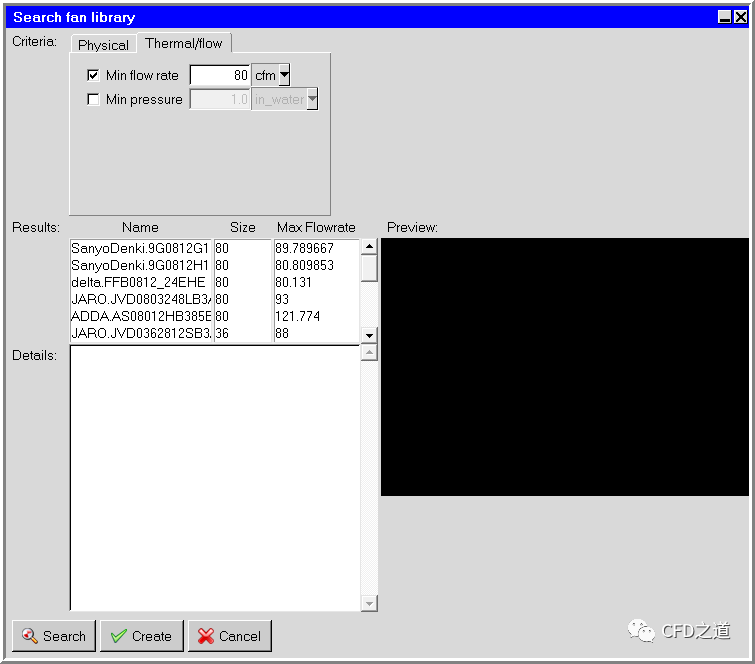This screenshot has height=664, width=755.
Task: Click the fan Preview black viewport
Action: [564, 366]
